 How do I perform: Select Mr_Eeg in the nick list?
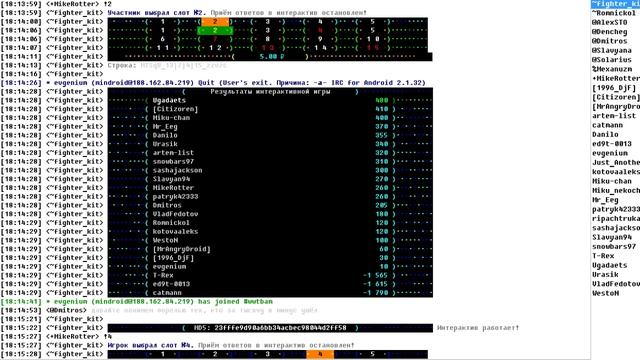point(605,200)
